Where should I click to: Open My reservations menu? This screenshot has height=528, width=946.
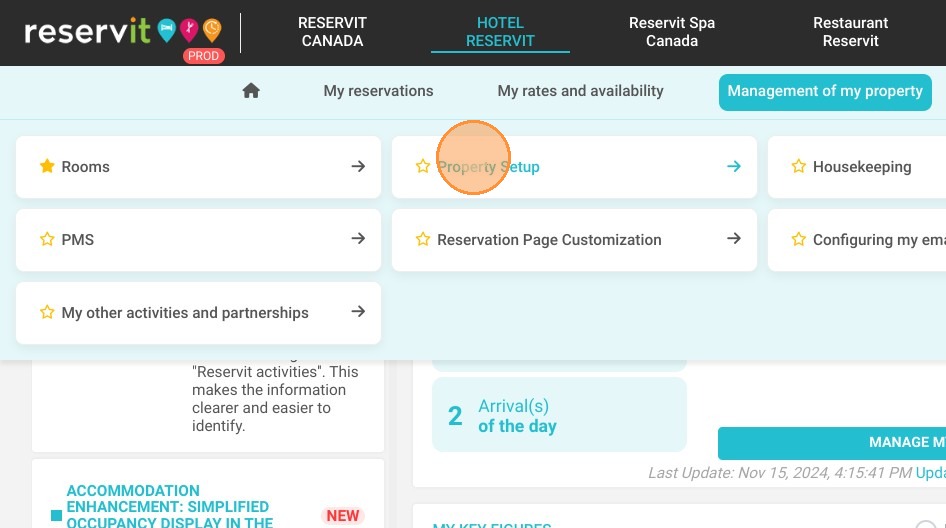(x=378, y=91)
